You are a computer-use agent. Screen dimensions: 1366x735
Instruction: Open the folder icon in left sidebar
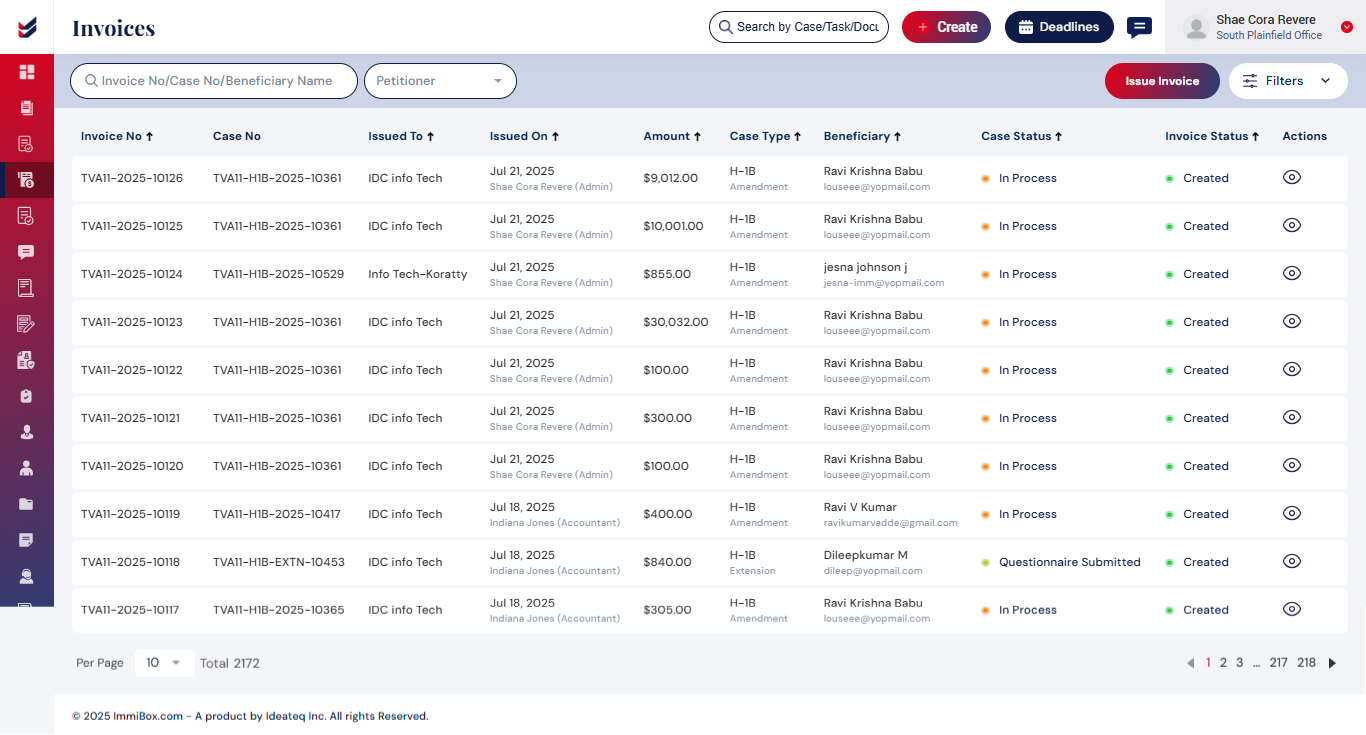[27, 504]
